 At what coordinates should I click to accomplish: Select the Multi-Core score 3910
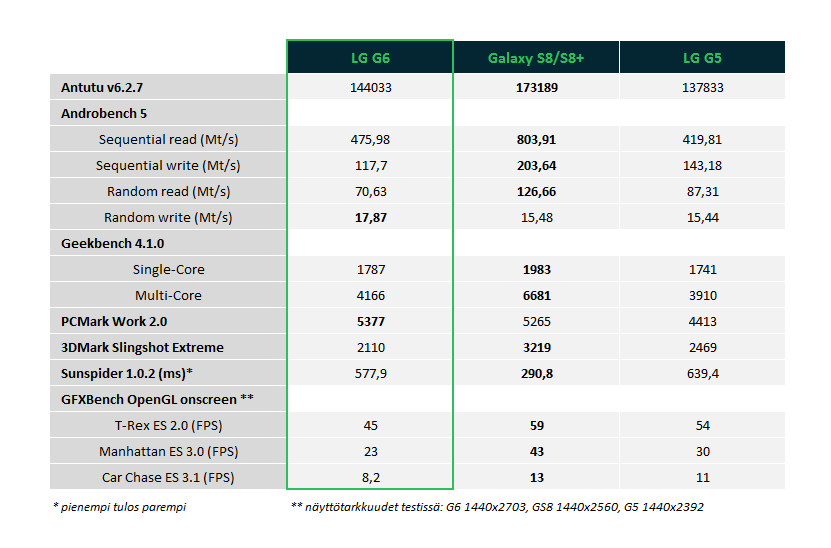click(702, 295)
